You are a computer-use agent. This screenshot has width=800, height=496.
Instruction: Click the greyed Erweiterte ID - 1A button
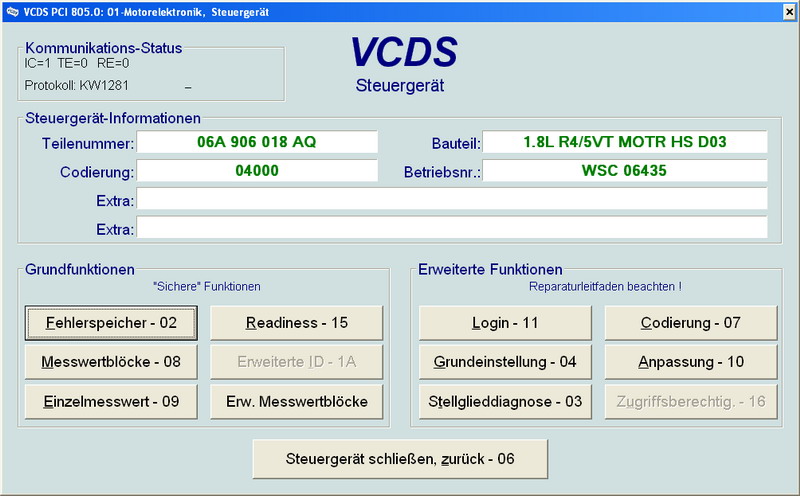297,362
